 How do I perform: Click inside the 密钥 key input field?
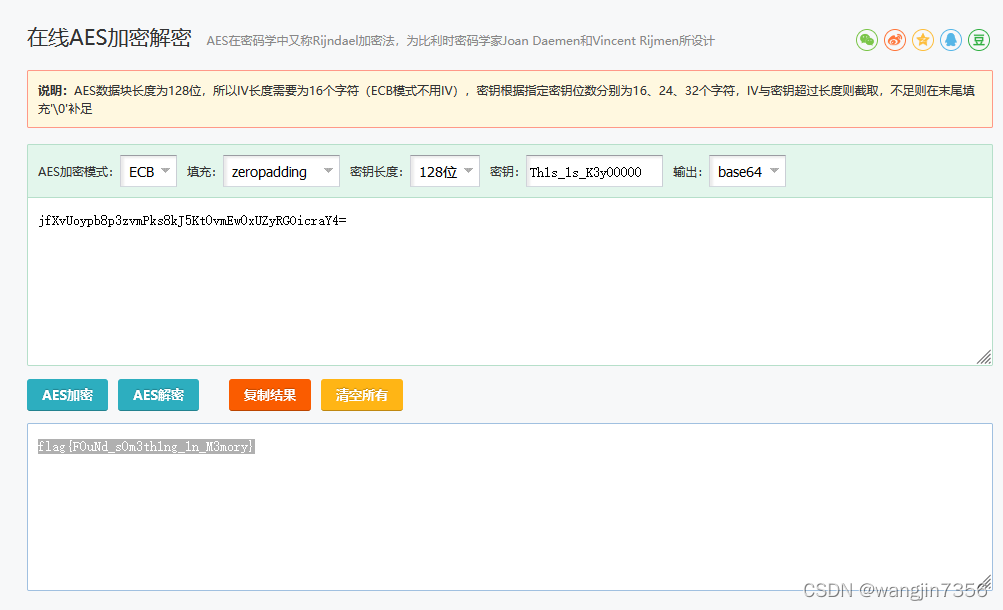(594, 171)
